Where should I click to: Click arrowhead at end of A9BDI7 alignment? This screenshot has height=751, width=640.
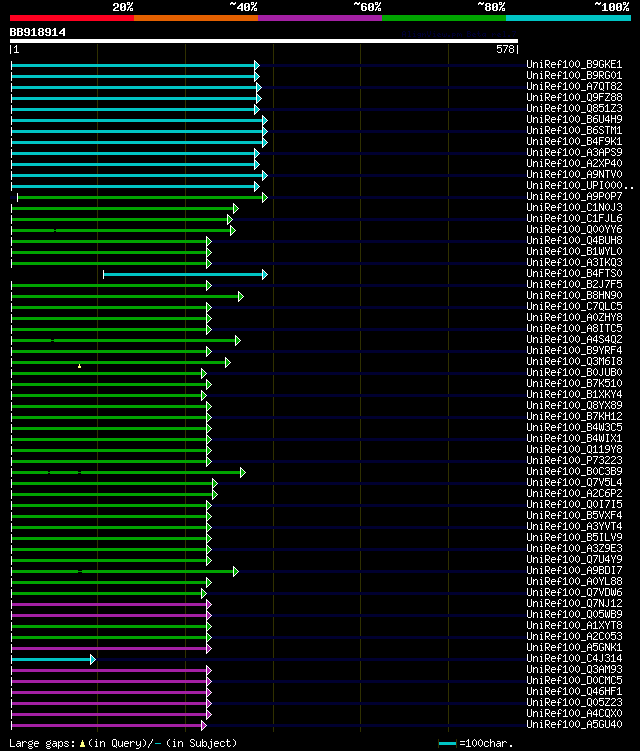236,571
